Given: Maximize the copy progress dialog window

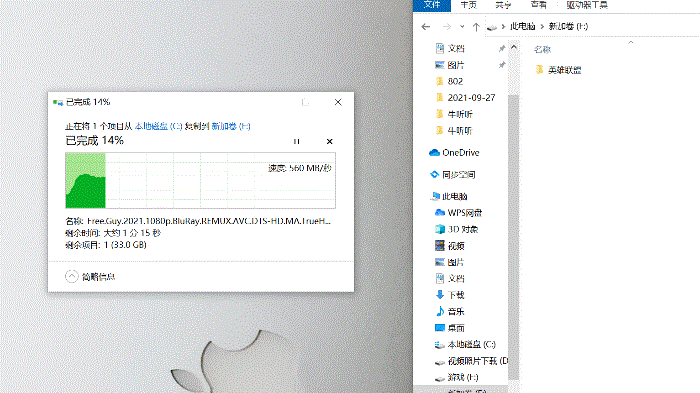Looking at the screenshot, I should click(305, 102).
